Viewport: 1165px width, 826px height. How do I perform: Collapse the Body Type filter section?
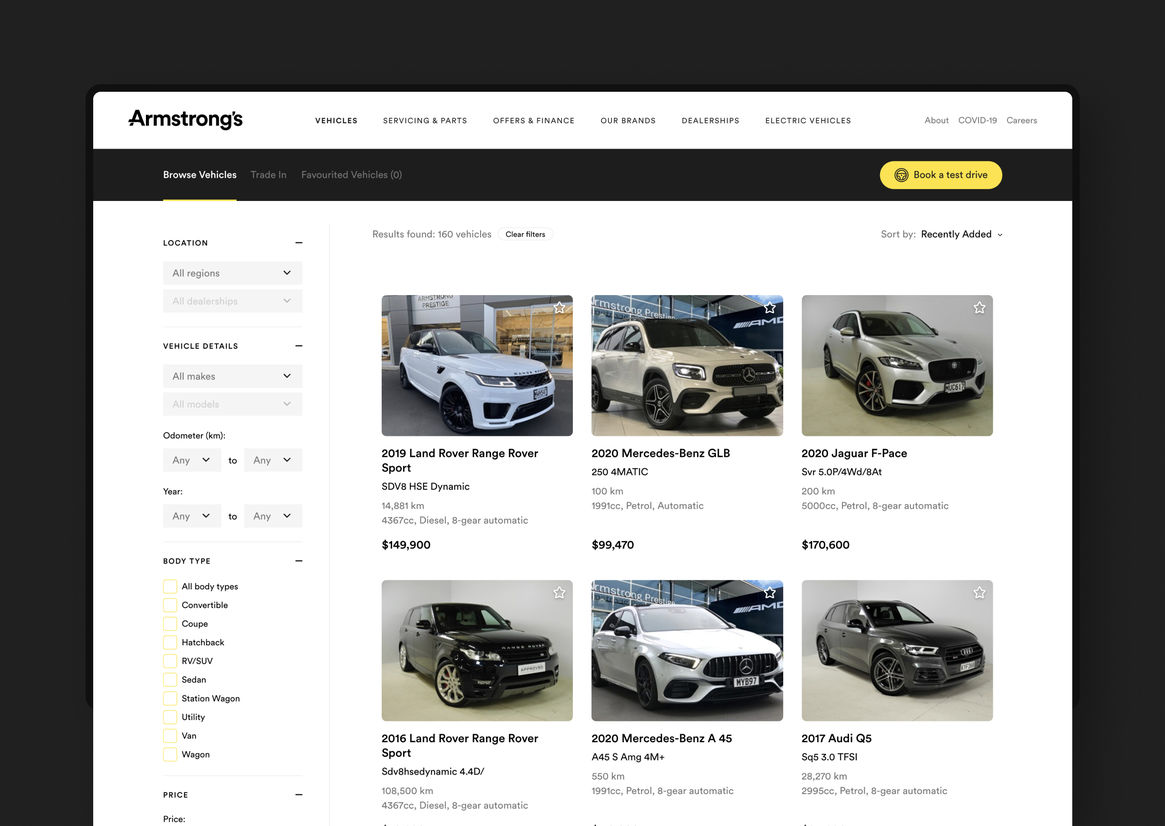click(298, 561)
